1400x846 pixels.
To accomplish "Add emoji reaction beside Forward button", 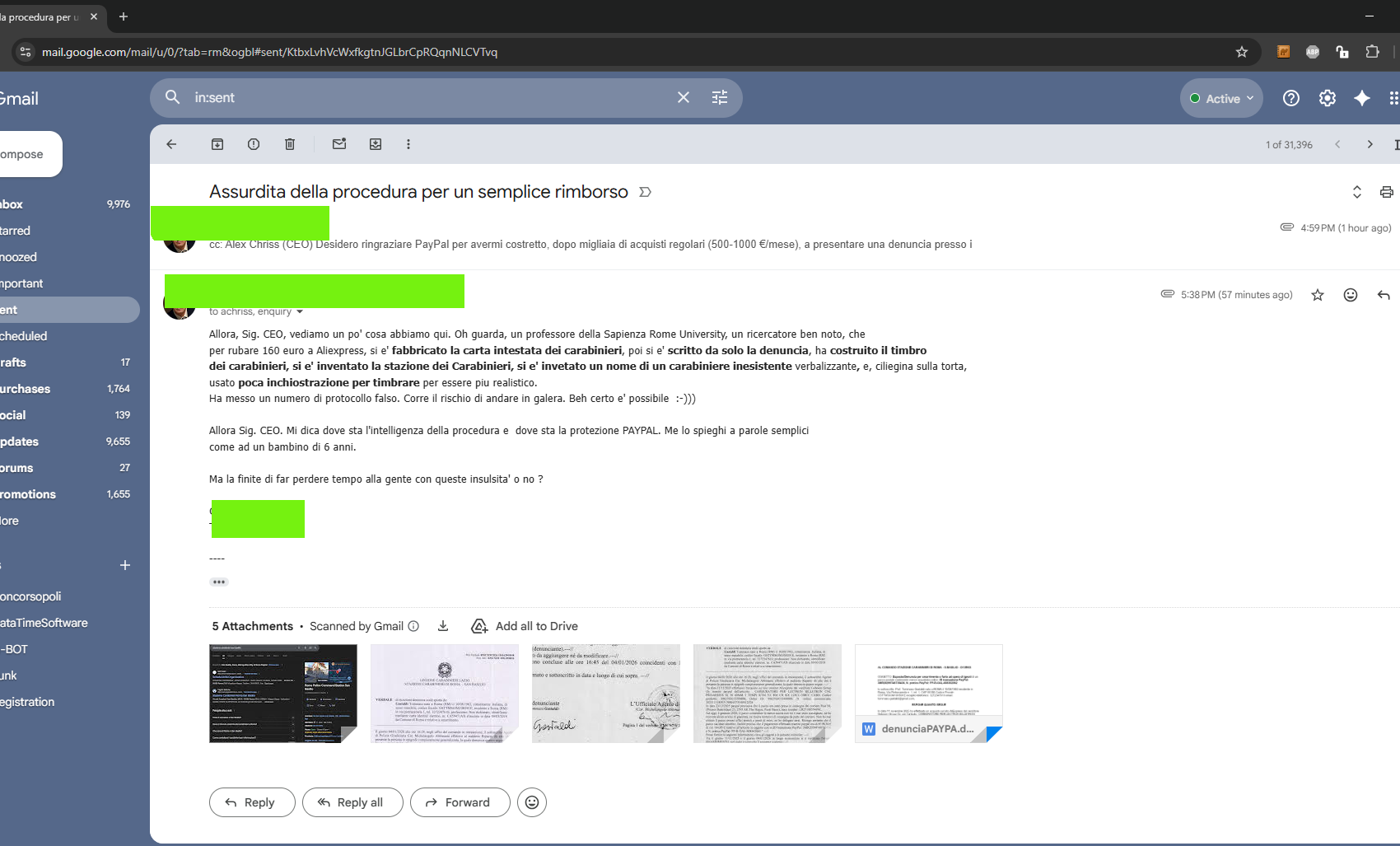I will point(532,802).
